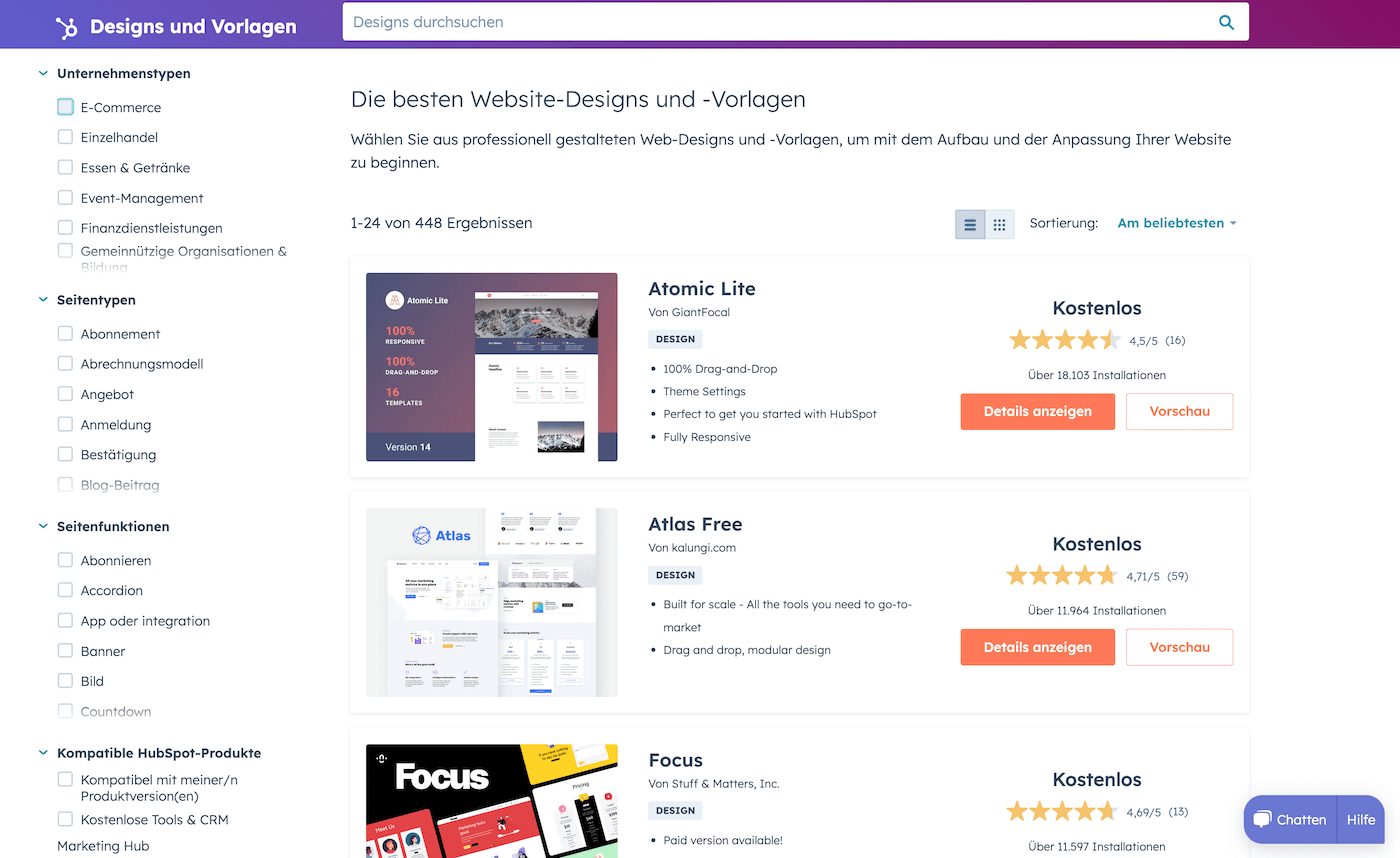This screenshot has width=1400, height=858.
Task: Click the 1-24 von 448 Ergebnissen text
Action: tap(441, 223)
